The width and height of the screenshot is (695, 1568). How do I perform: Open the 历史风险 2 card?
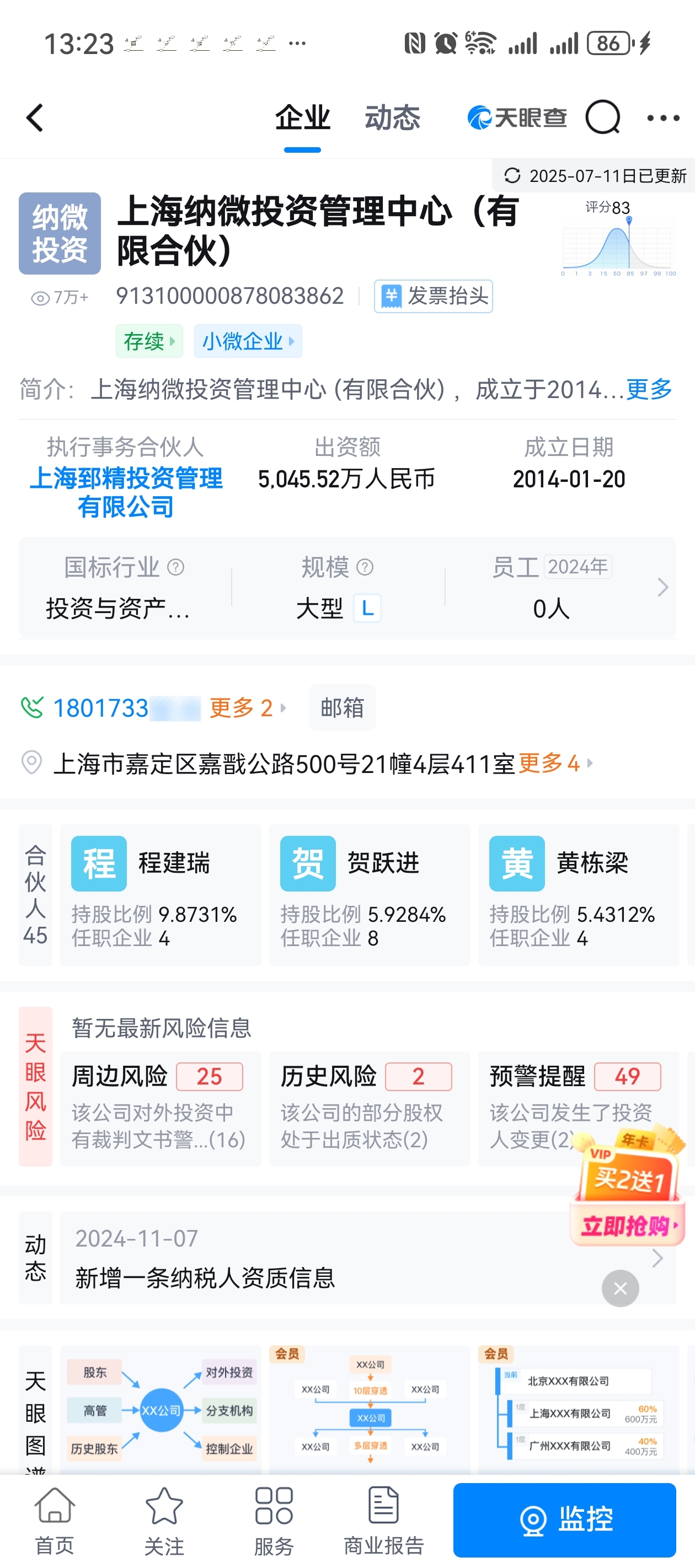click(370, 1108)
